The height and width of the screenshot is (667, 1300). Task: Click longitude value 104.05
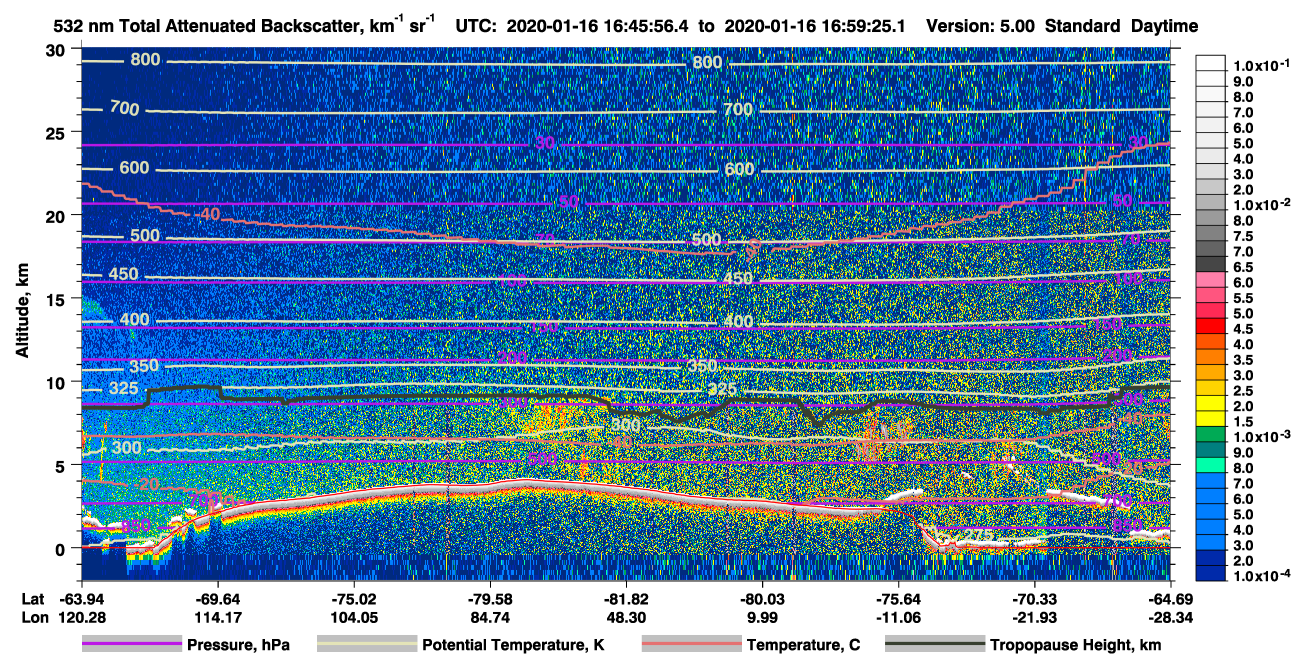354,616
